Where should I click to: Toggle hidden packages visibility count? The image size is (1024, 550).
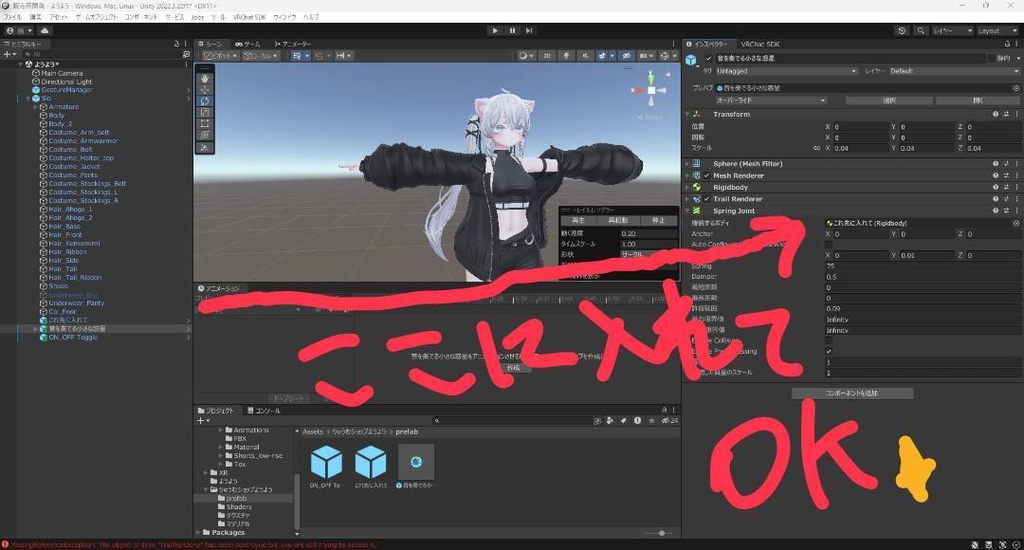click(x=669, y=421)
